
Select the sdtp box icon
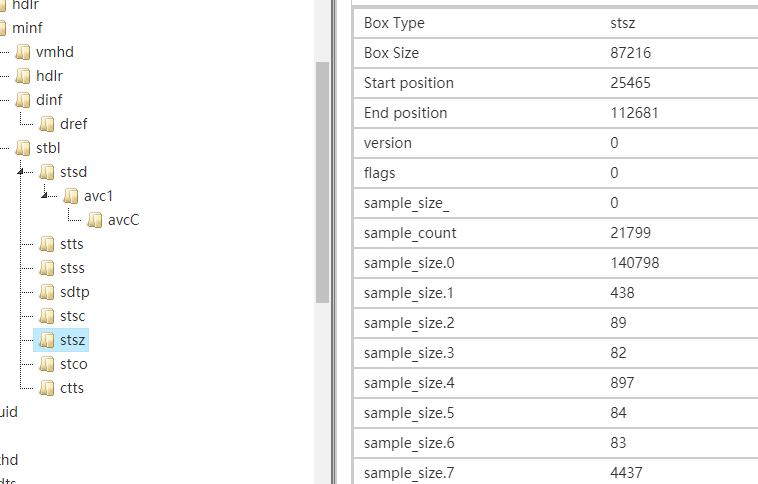click(x=47, y=293)
